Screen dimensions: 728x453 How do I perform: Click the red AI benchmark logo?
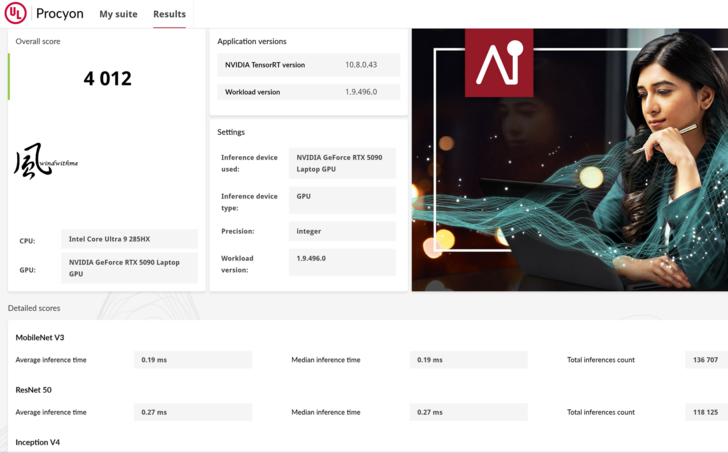tap(499, 62)
